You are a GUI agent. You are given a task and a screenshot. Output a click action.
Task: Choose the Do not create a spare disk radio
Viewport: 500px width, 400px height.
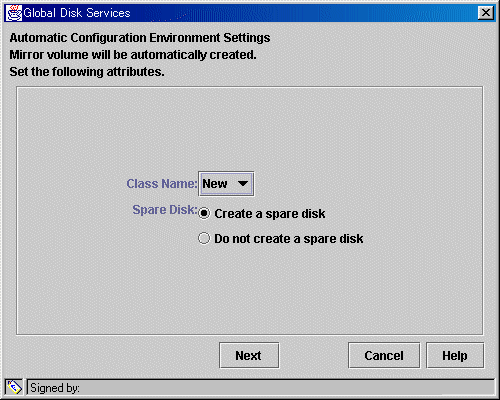204,238
